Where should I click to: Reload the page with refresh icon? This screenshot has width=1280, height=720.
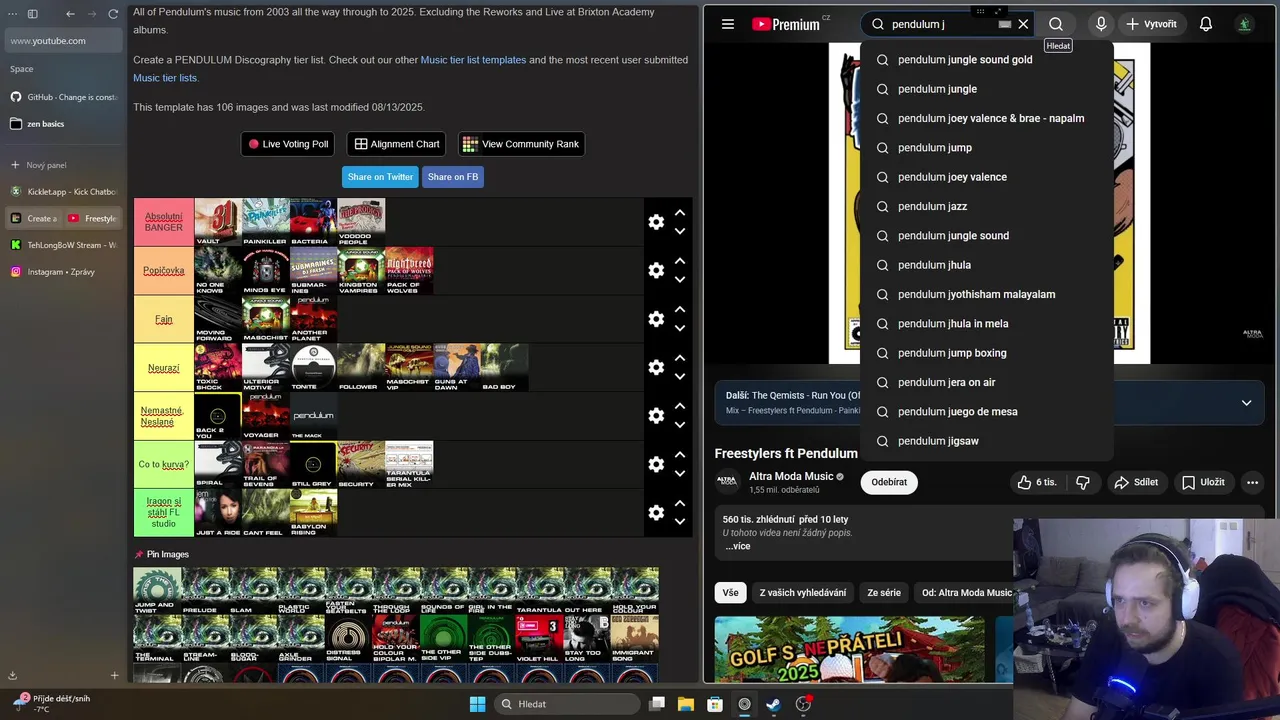tap(113, 14)
